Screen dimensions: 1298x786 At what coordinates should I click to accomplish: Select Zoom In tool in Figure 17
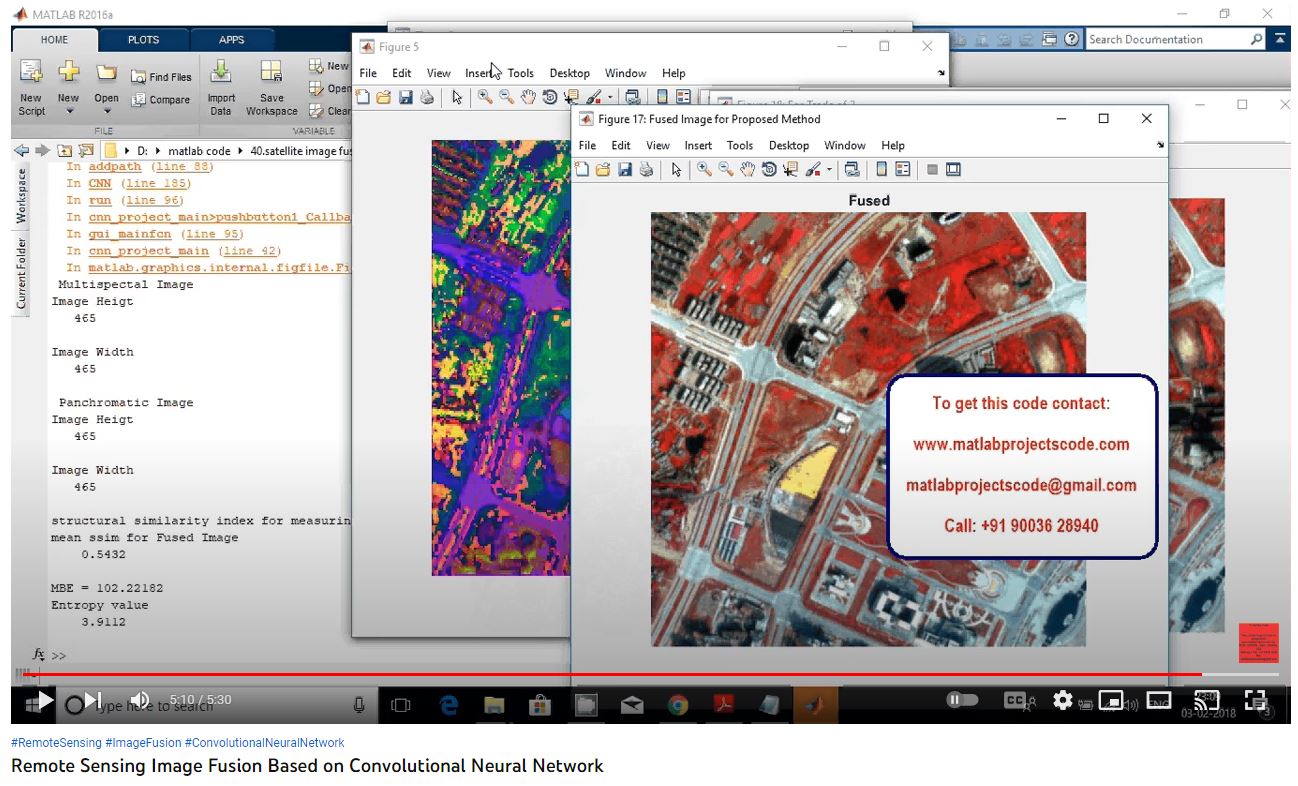coord(705,170)
